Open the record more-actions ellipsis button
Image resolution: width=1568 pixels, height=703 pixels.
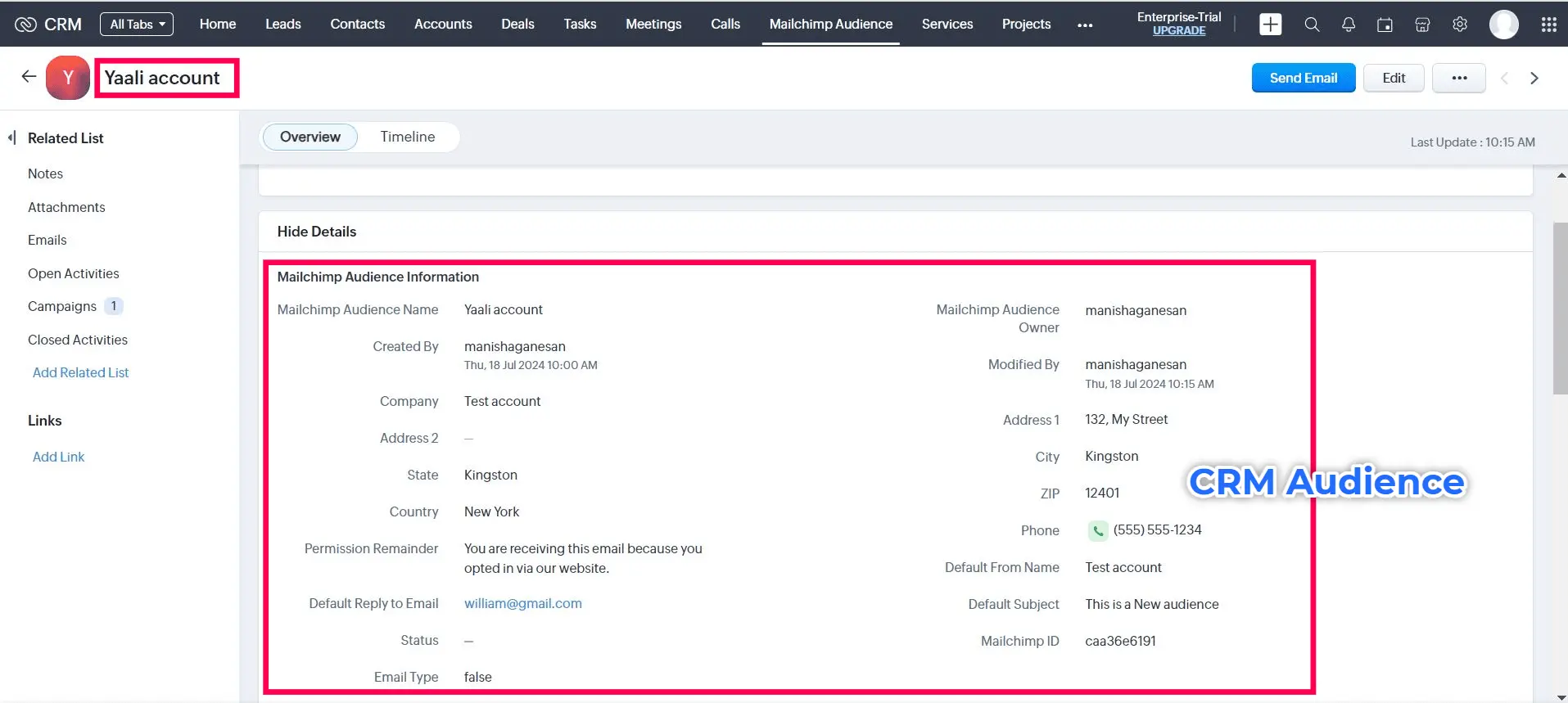pyautogui.click(x=1459, y=78)
